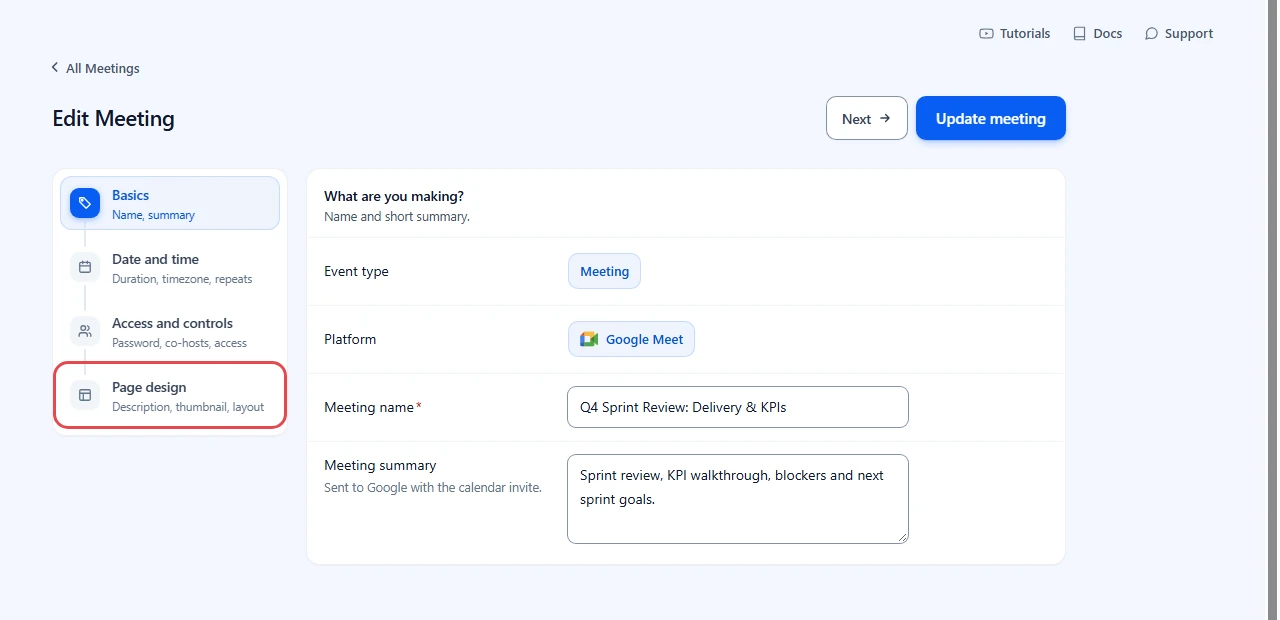Viewport: 1280px width, 620px height.
Task: Click the Meeting summary label
Action: pyautogui.click(x=380, y=465)
